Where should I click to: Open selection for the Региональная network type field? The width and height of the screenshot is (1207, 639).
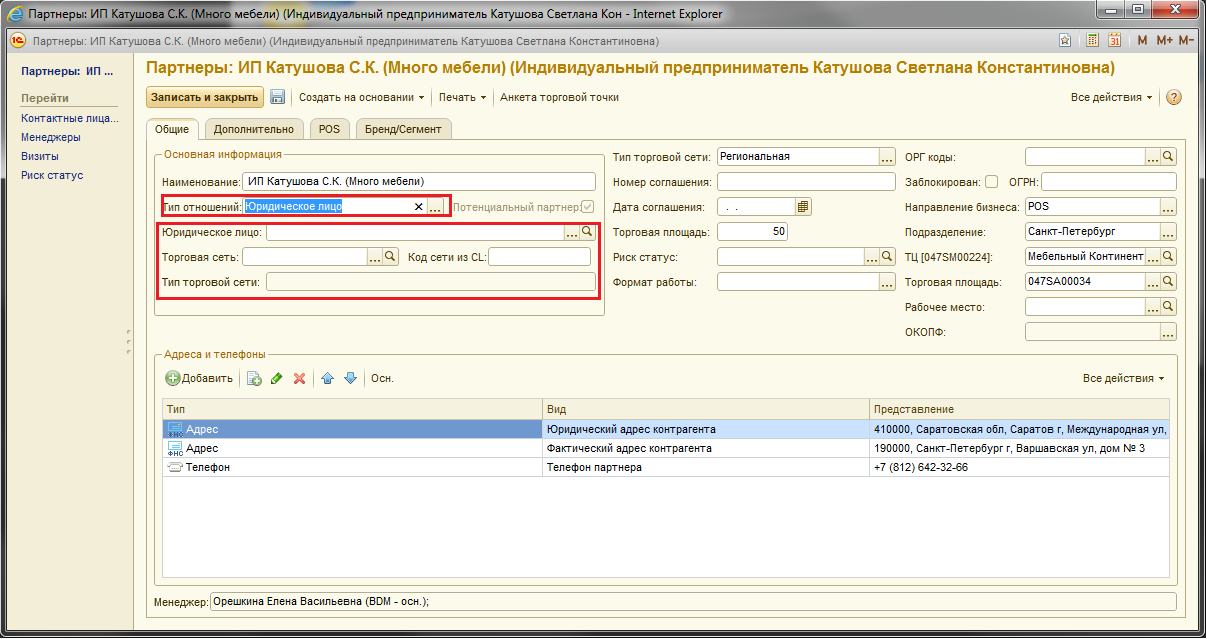(x=887, y=157)
